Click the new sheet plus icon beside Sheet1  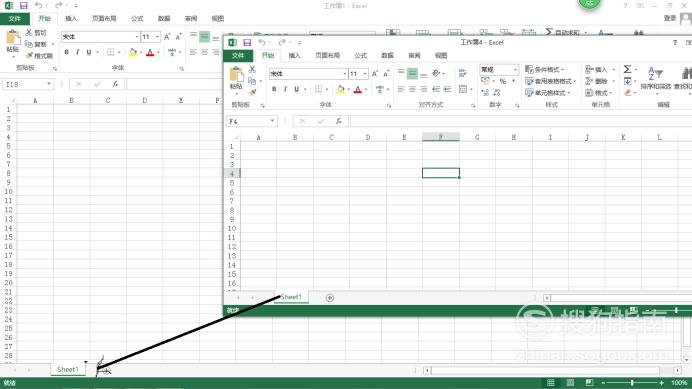tap(330, 298)
